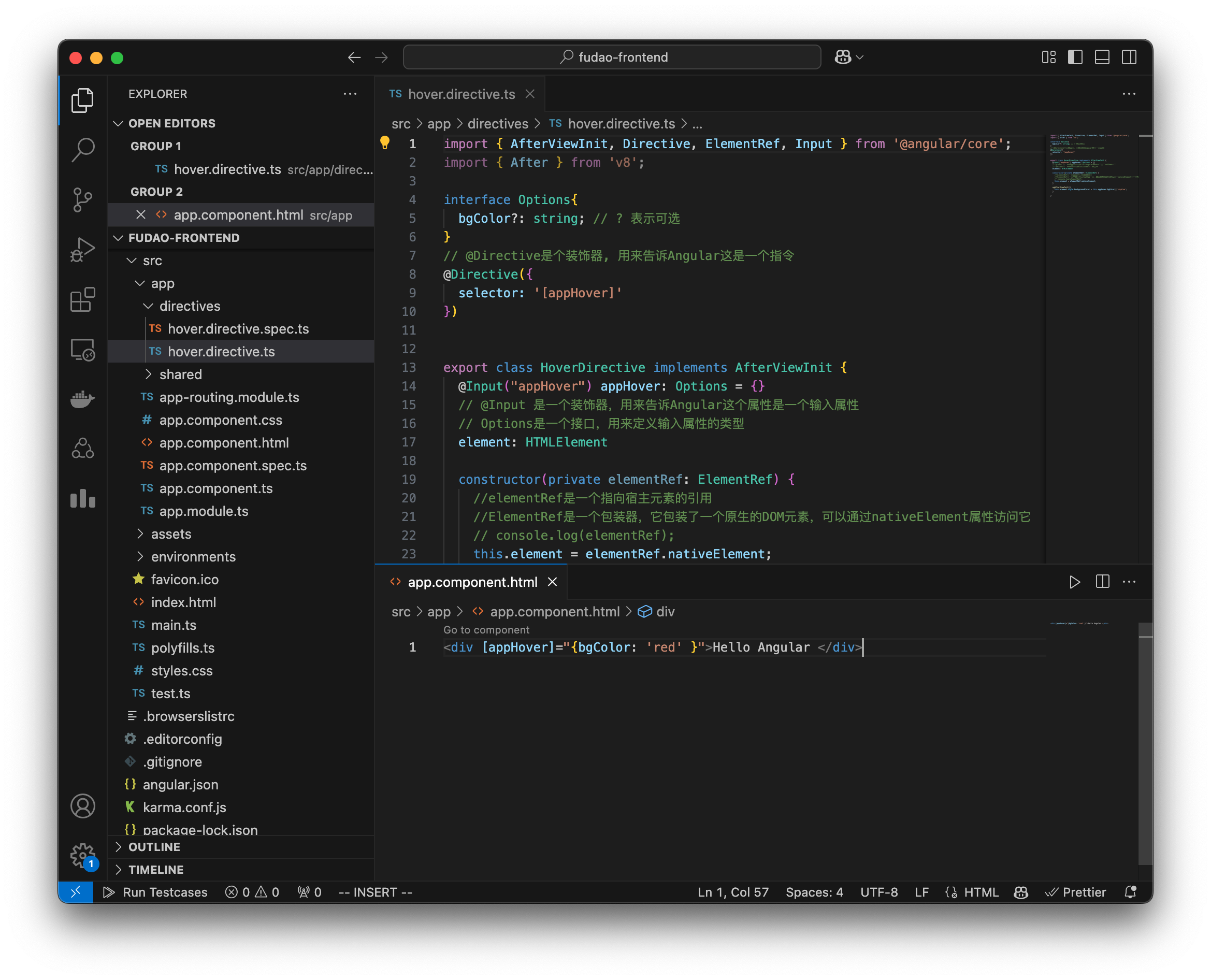Open the Extensions view

click(83, 300)
